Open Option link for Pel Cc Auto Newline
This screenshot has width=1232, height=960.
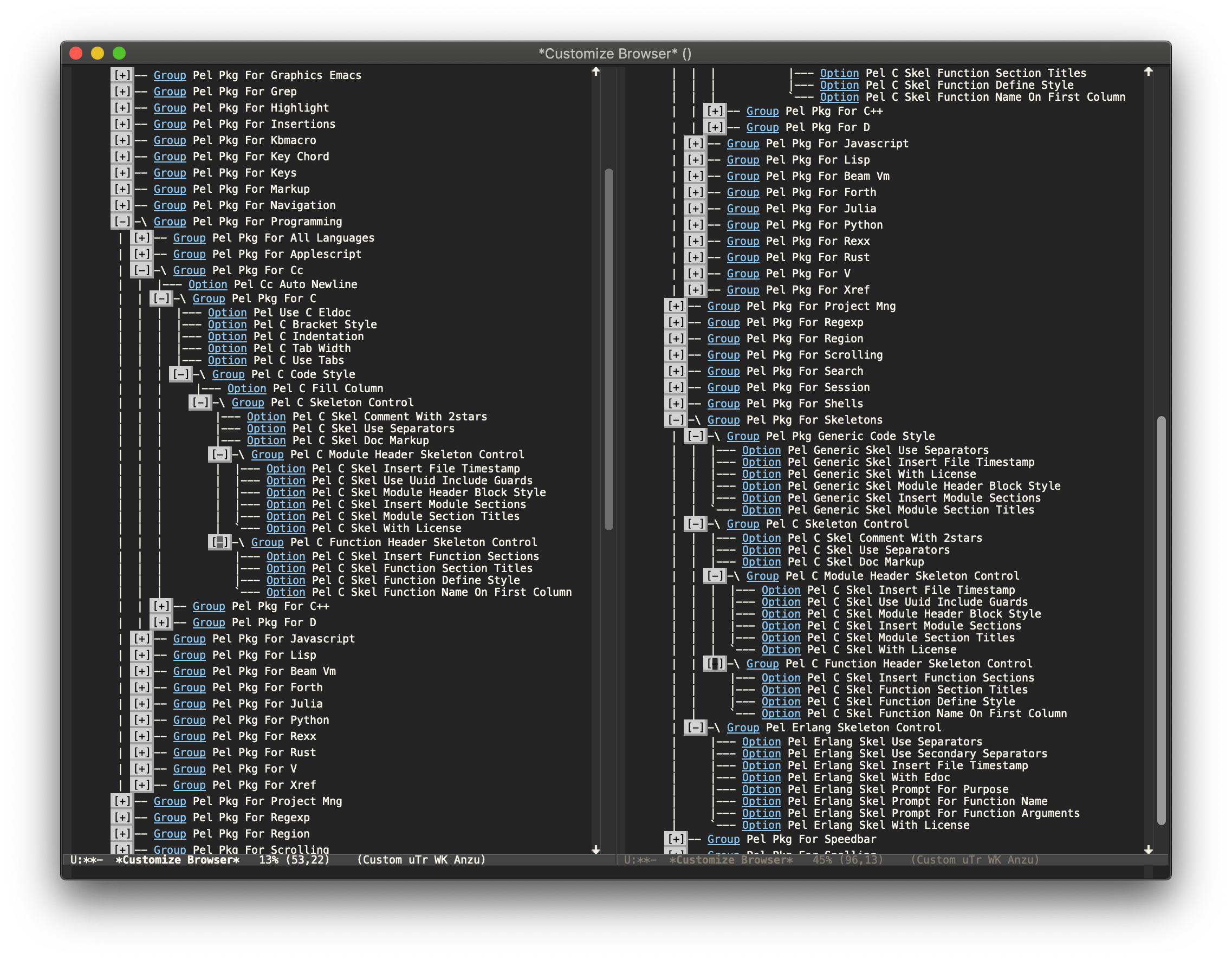(x=208, y=284)
